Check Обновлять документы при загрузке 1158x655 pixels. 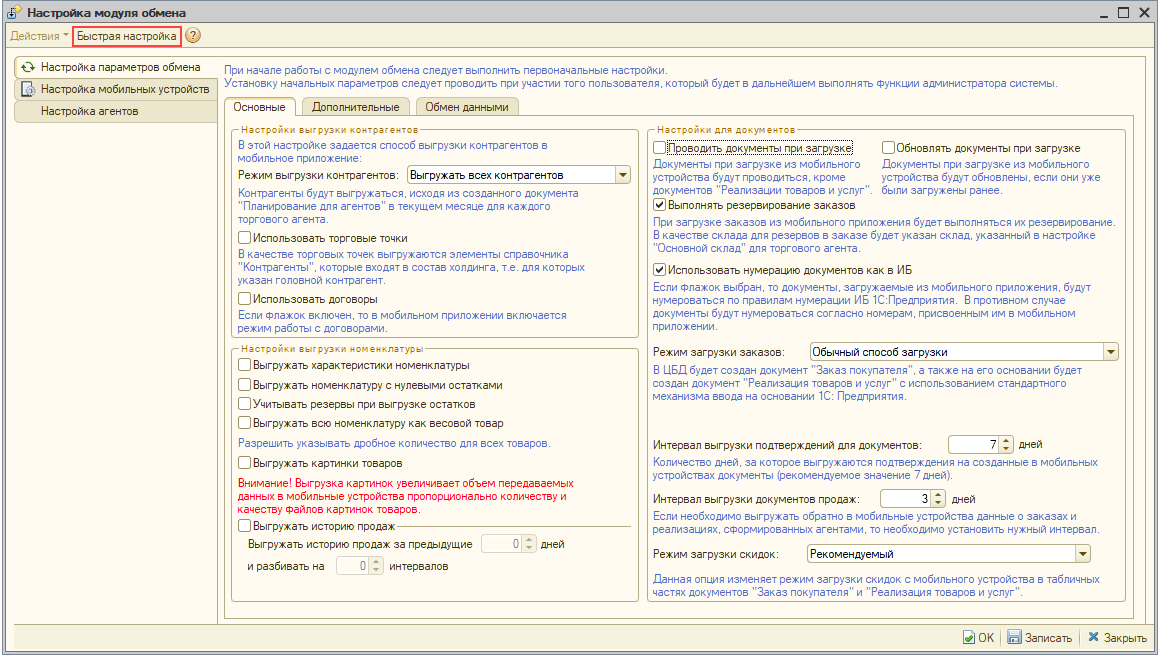coord(888,148)
